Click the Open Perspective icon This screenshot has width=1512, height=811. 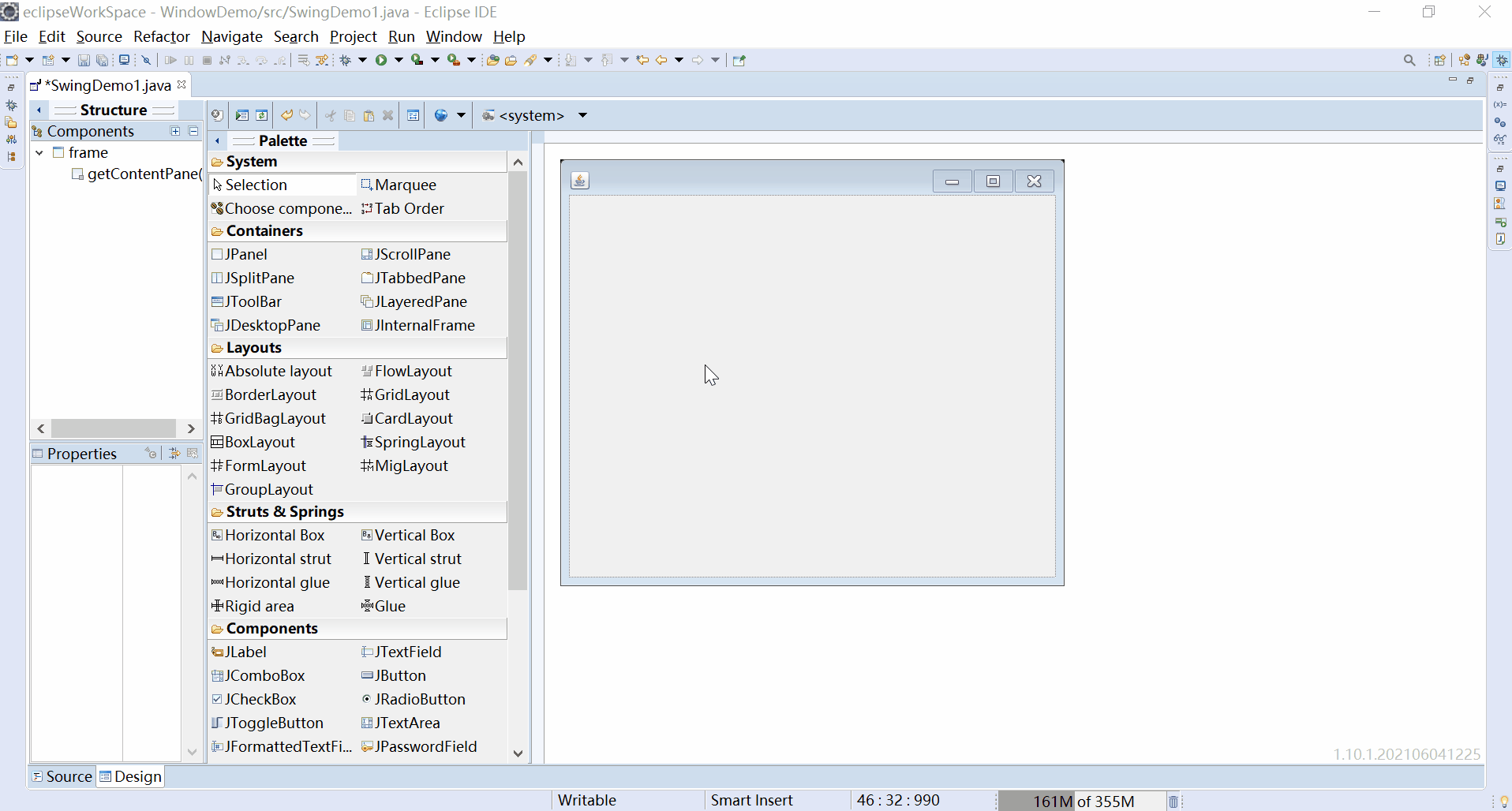(1439, 60)
